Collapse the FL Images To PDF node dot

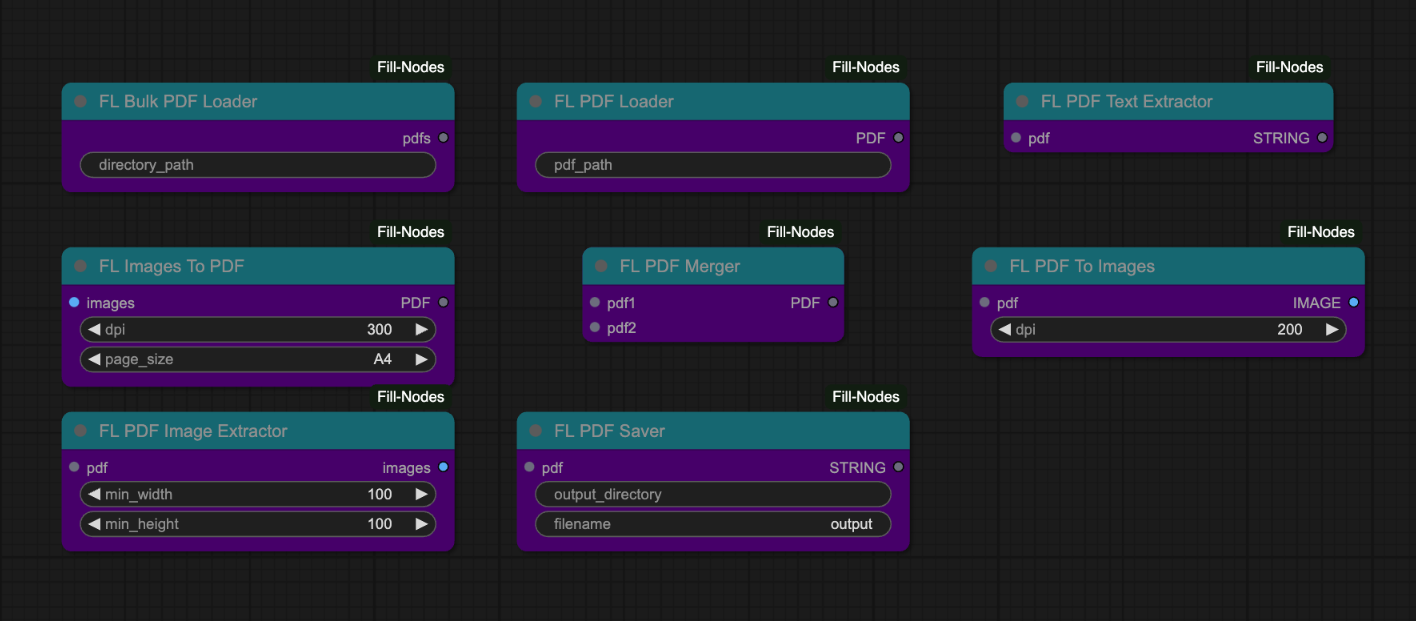click(x=80, y=267)
